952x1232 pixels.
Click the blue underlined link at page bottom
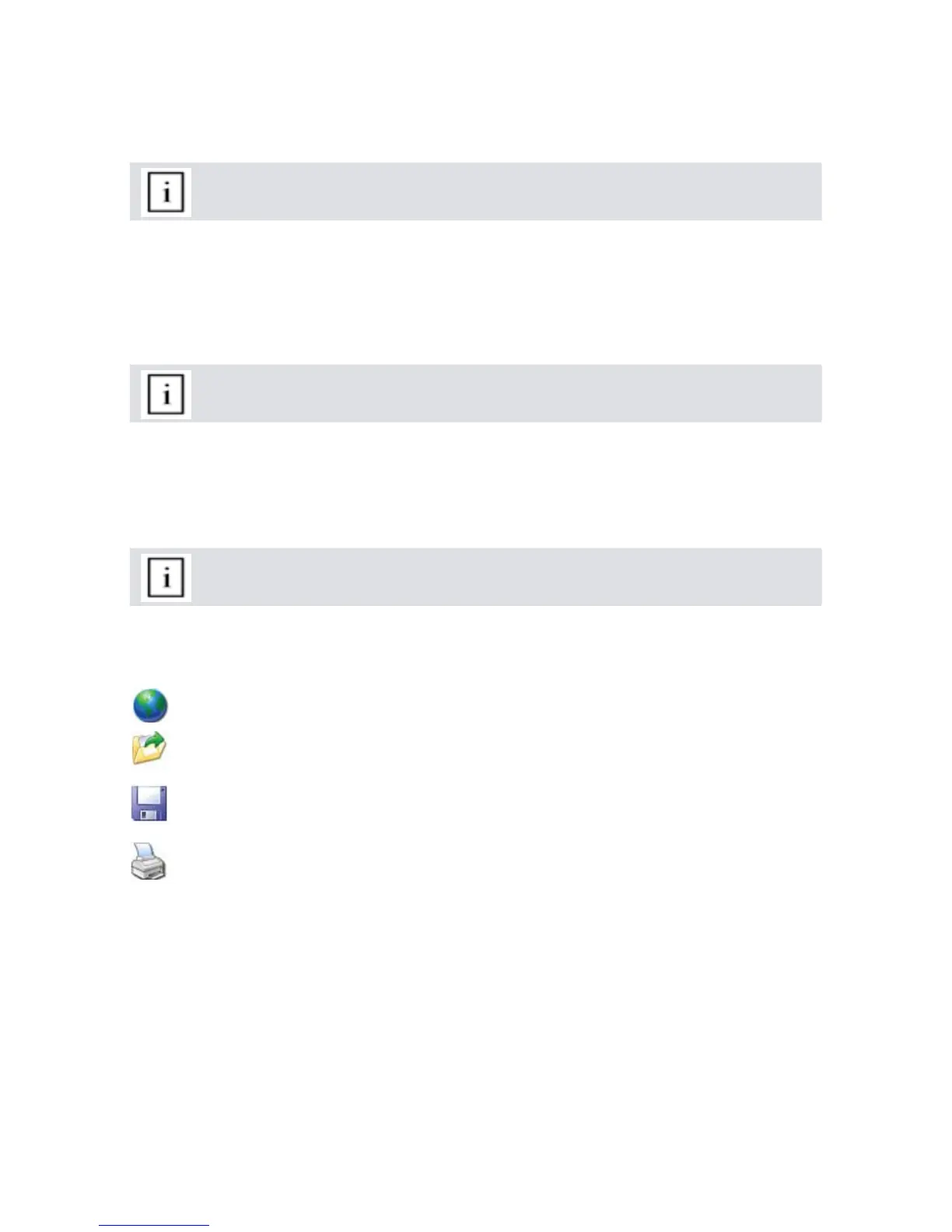[154, 1225]
